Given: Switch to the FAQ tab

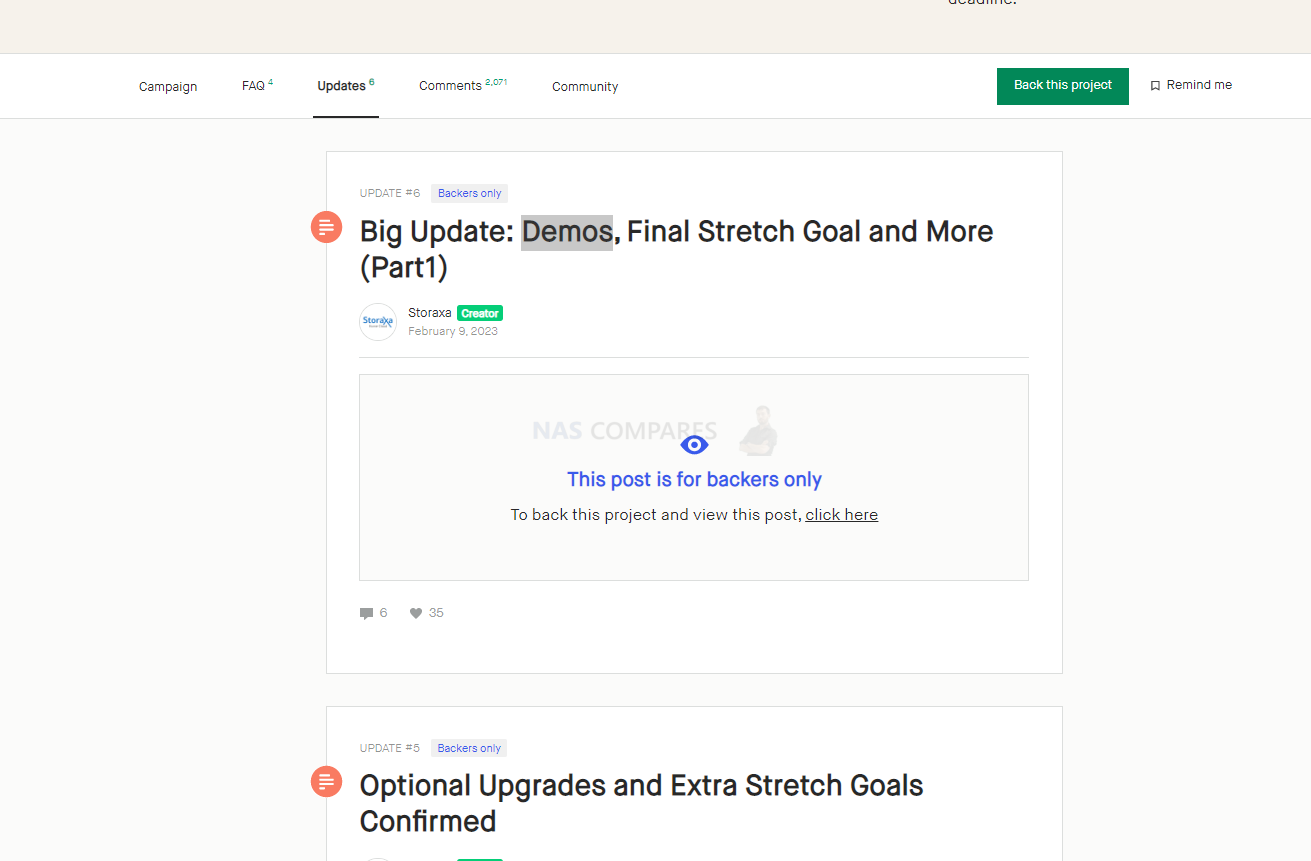Looking at the screenshot, I should [x=257, y=86].
